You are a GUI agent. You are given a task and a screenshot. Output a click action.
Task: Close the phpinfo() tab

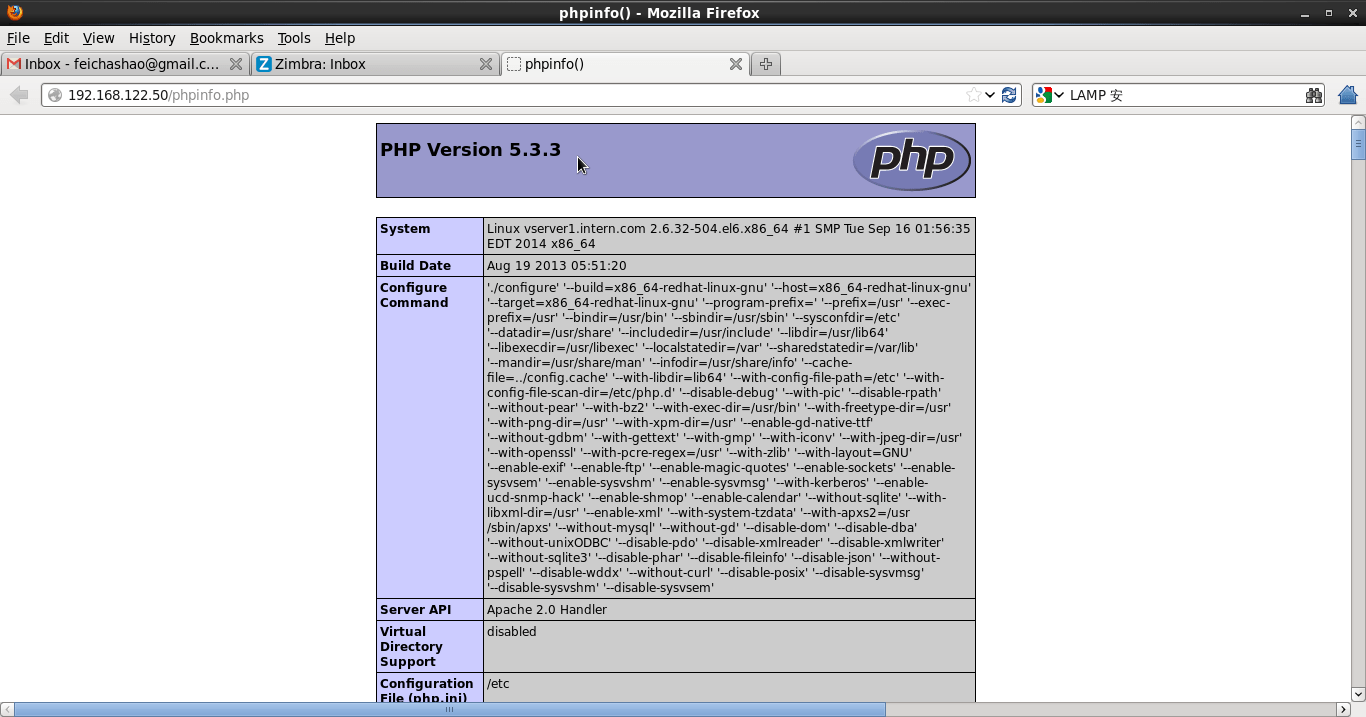[x=736, y=64]
